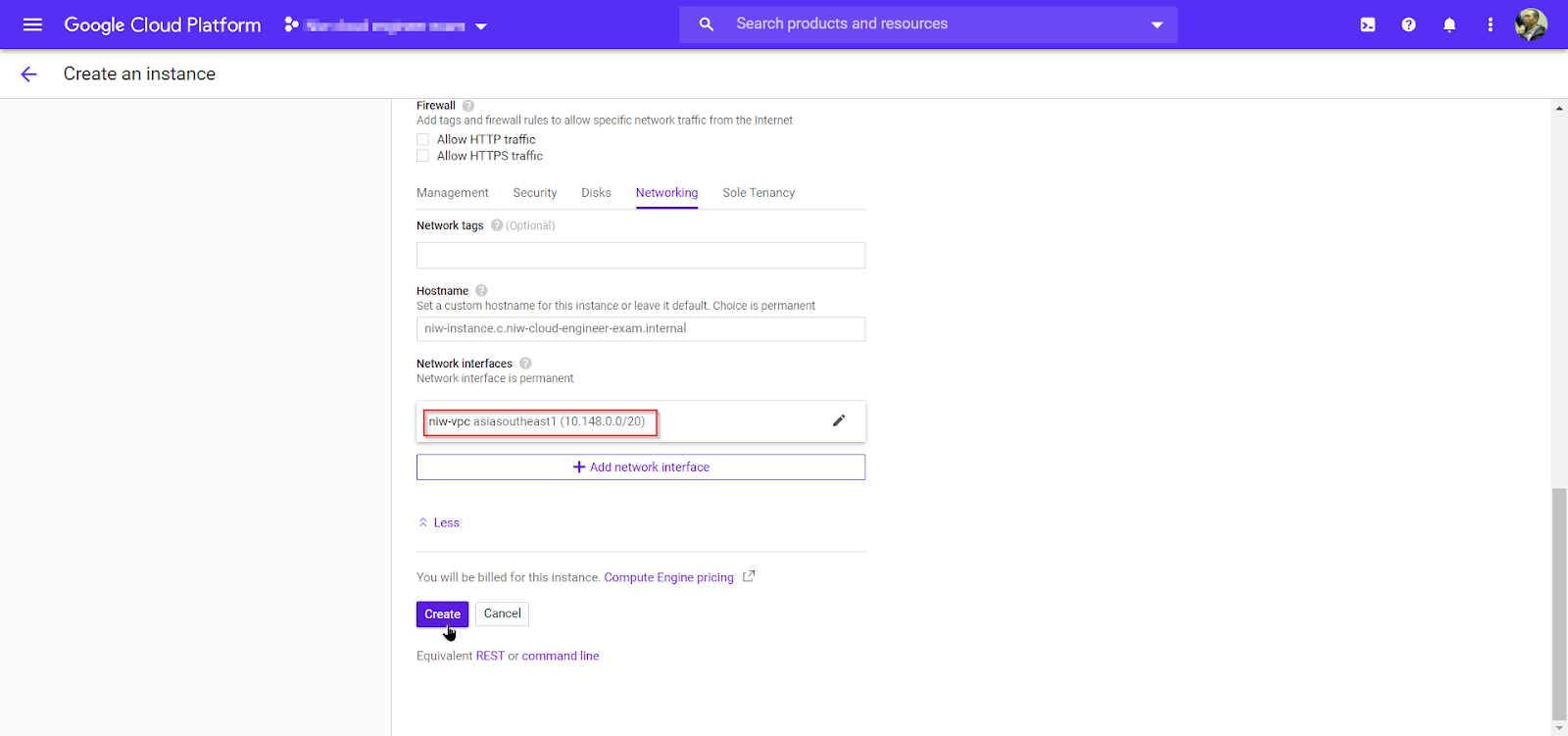Click the Hostname input field
The width and height of the screenshot is (1568, 736).
point(641,329)
